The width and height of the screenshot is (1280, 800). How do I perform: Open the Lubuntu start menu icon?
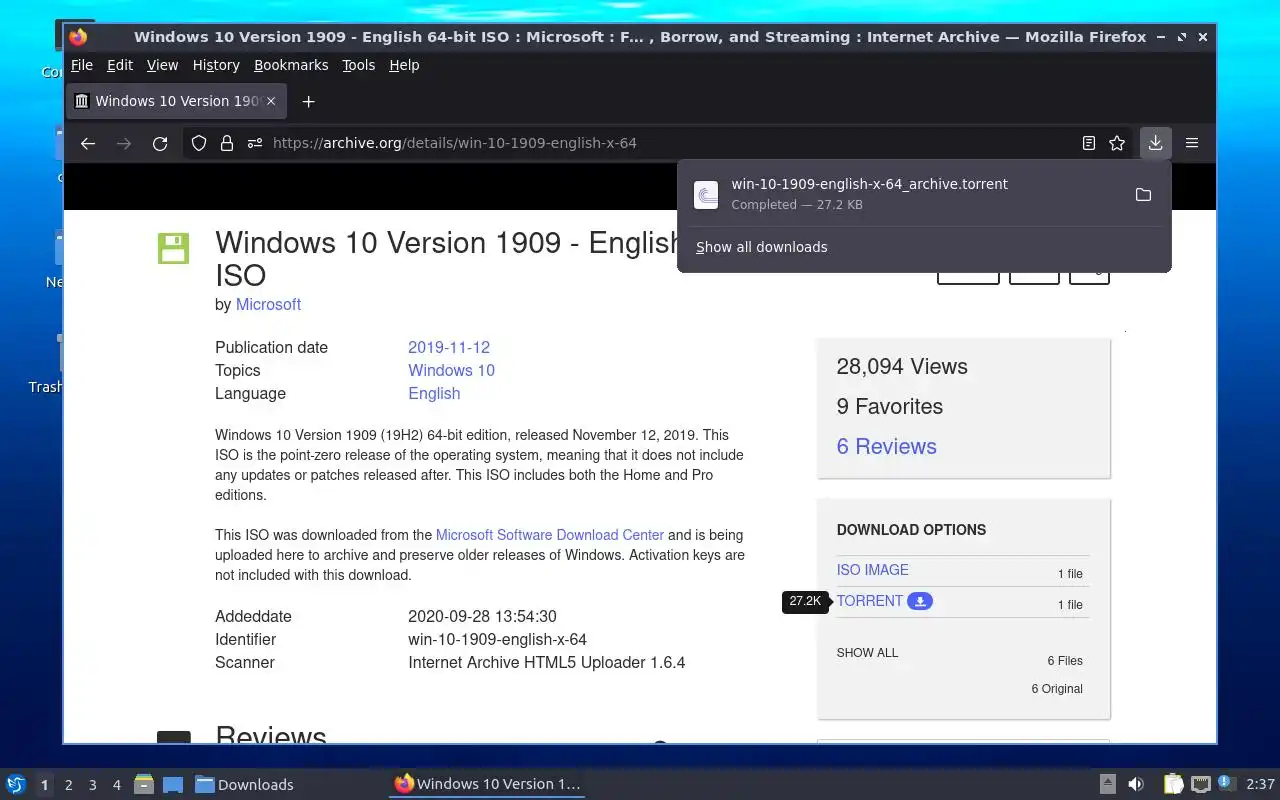(x=16, y=784)
